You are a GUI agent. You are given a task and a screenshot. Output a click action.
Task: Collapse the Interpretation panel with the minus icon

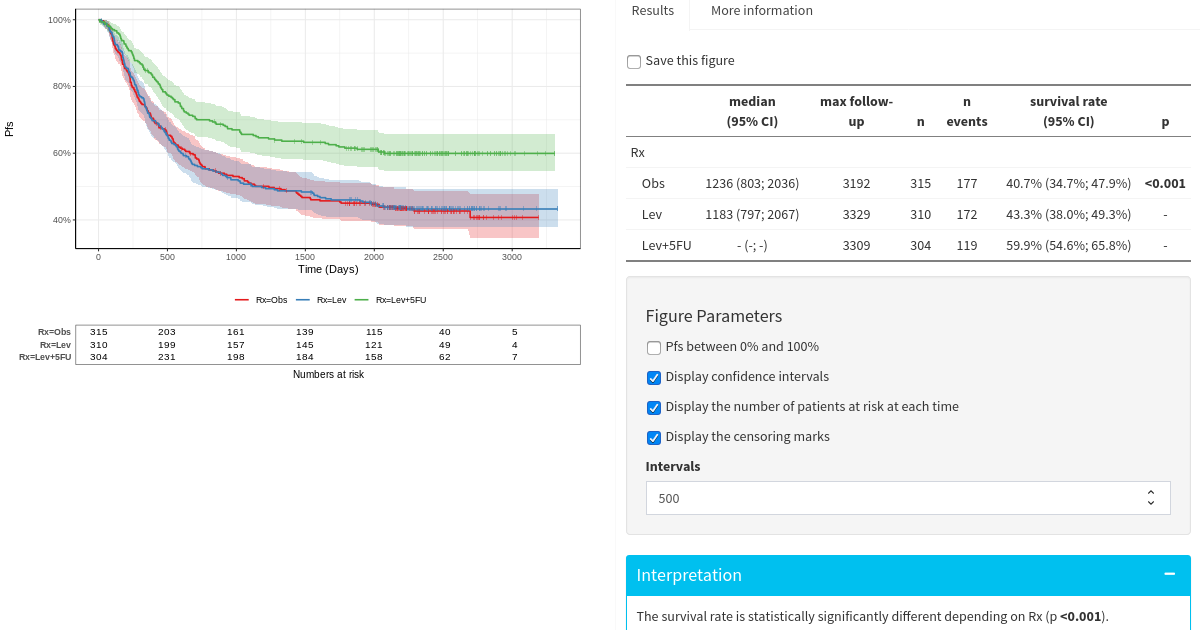[1168, 574]
